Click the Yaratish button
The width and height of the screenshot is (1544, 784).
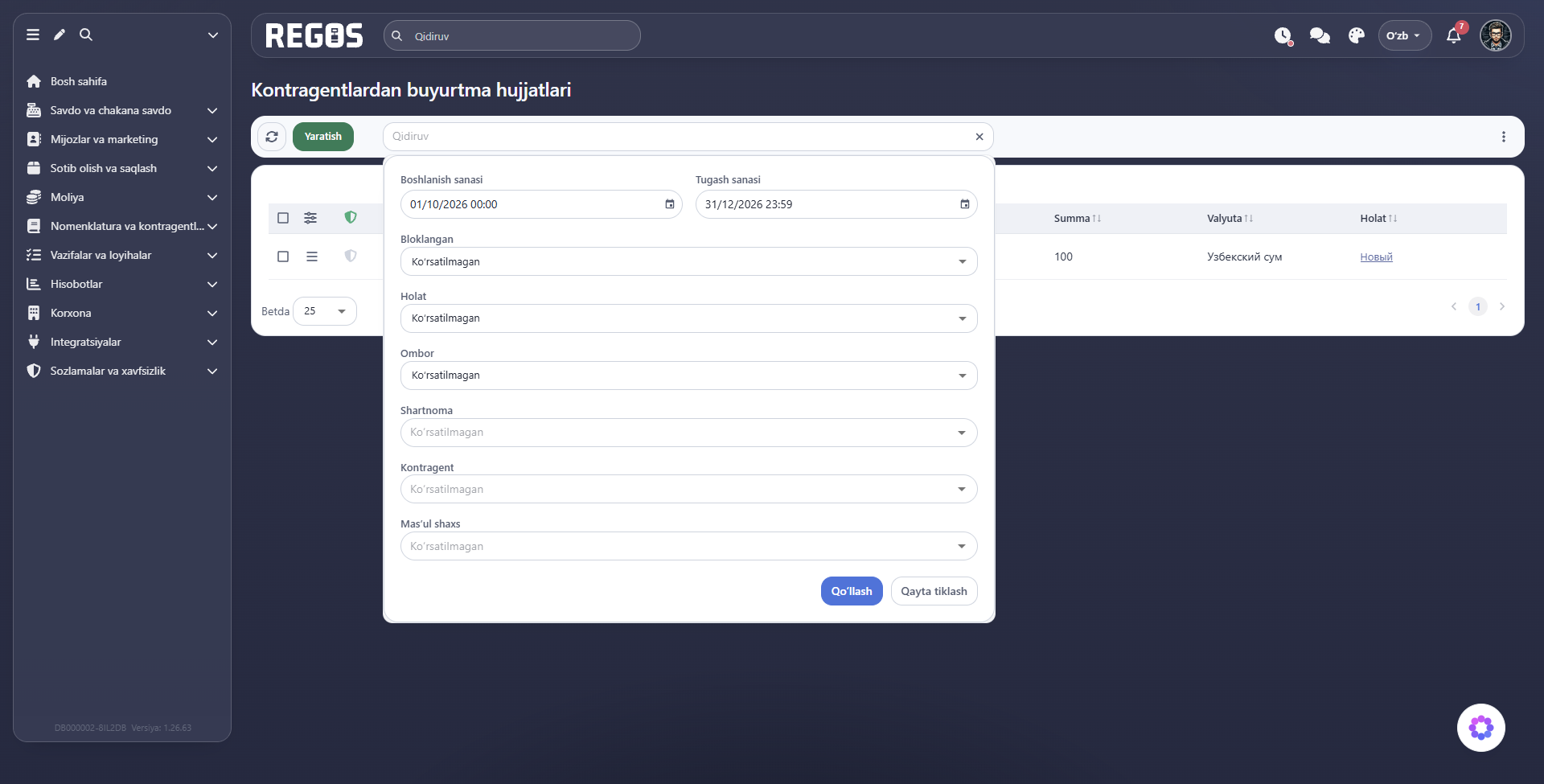pyautogui.click(x=323, y=137)
